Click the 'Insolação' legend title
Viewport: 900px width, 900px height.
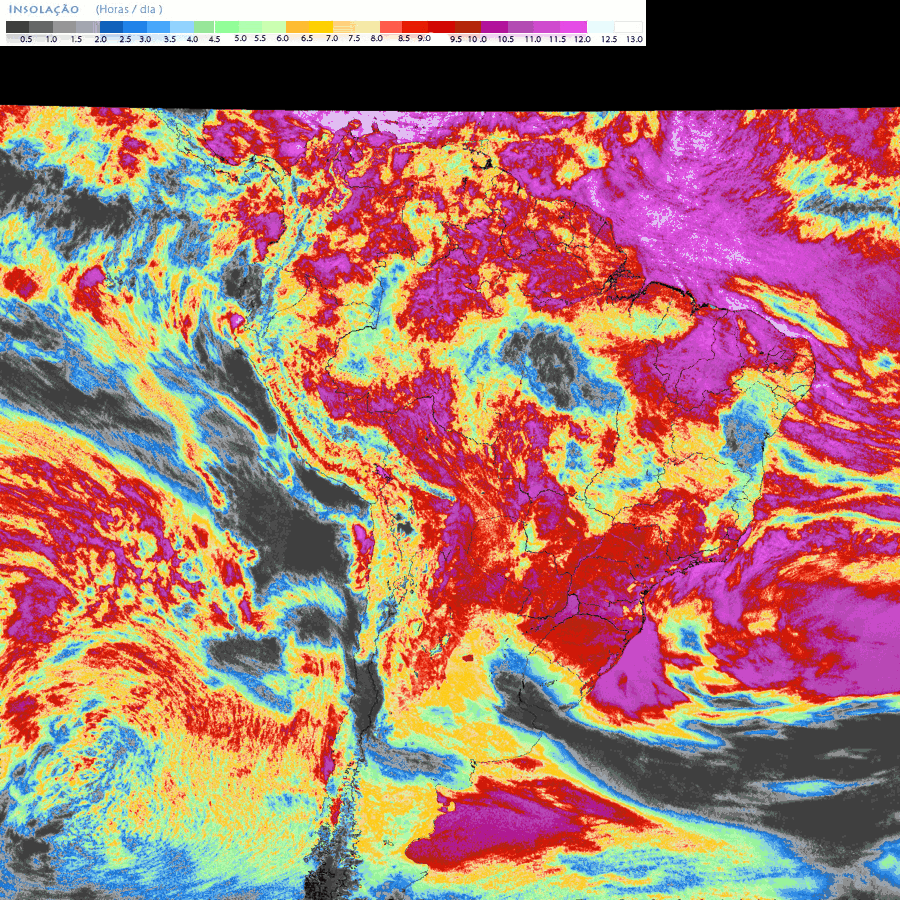44,9
